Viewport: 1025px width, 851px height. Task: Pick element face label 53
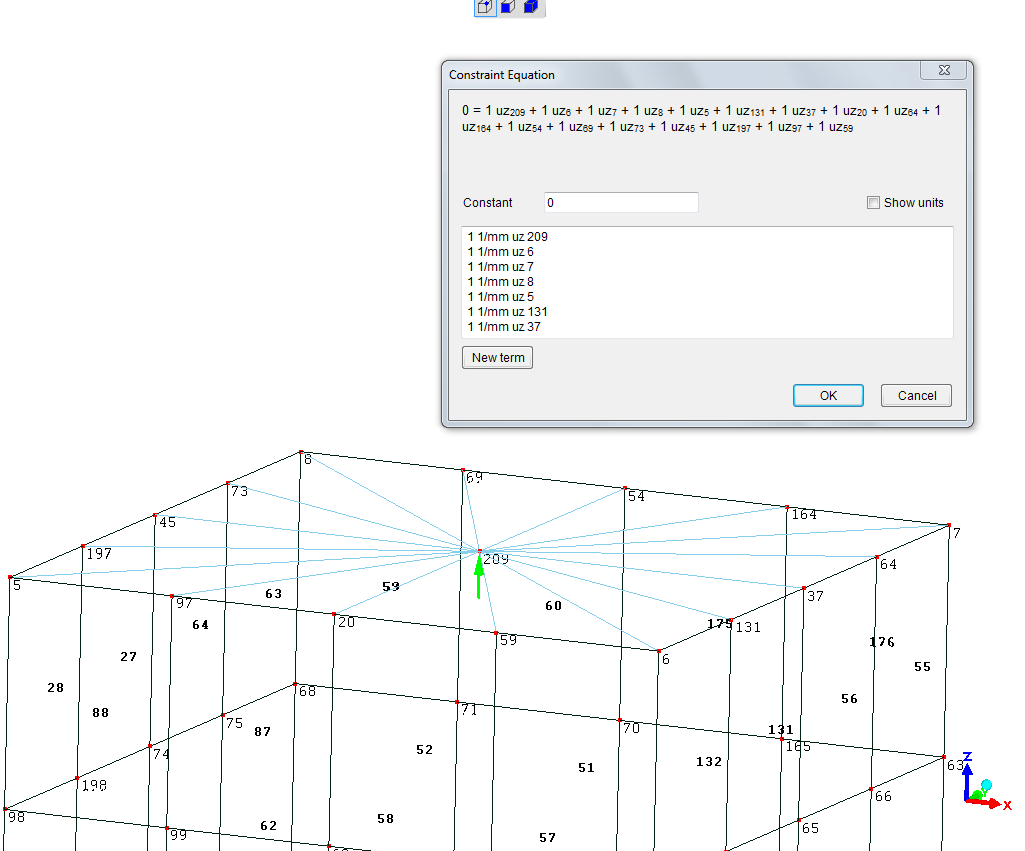click(x=391, y=586)
